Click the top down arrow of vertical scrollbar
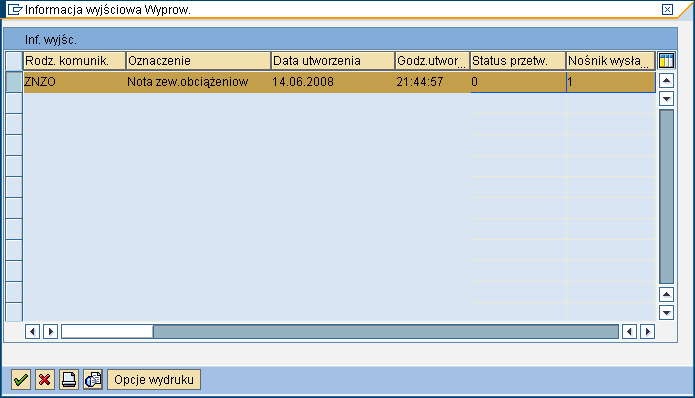 (666, 98)
